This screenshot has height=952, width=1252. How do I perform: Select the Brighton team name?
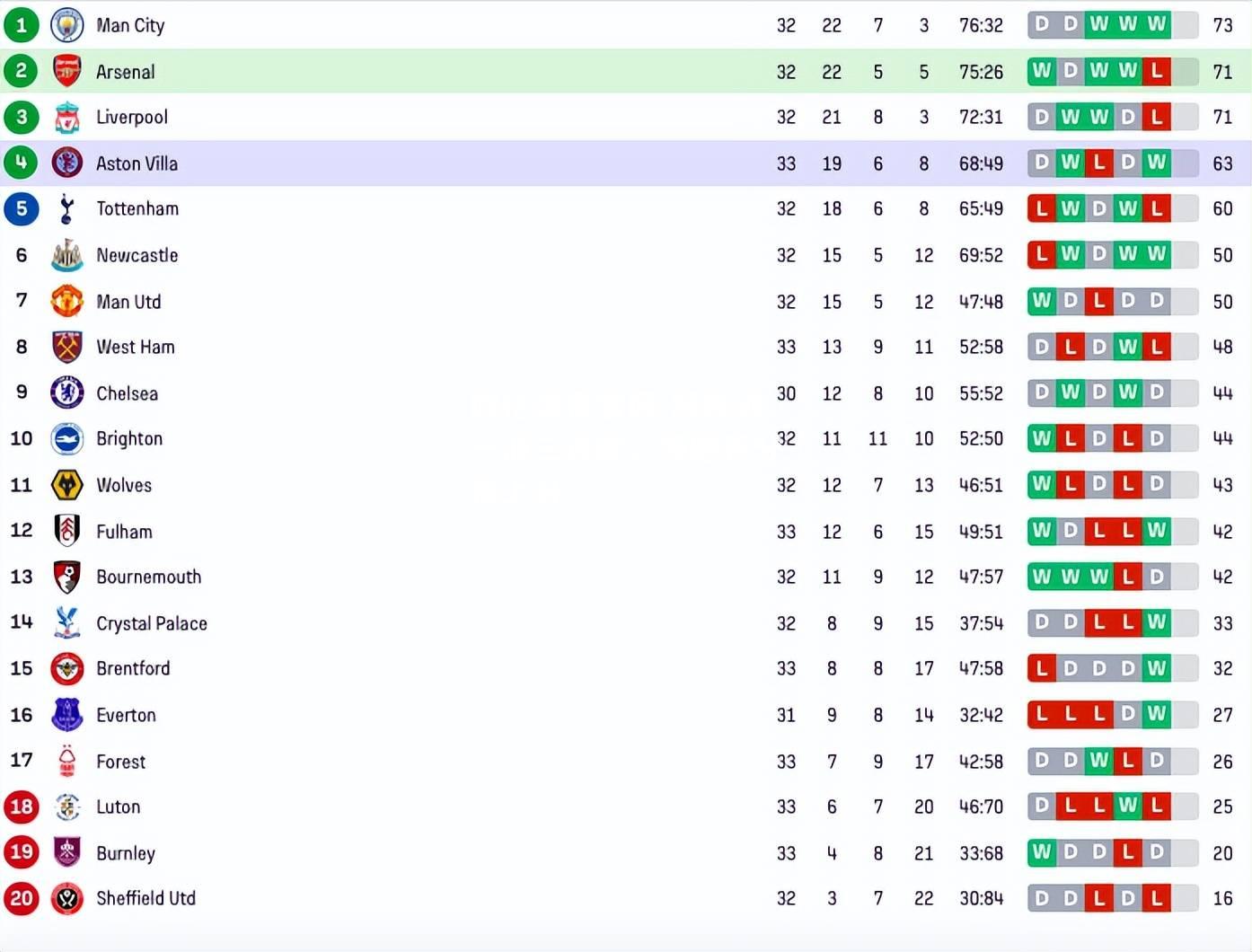coord(129,438)
